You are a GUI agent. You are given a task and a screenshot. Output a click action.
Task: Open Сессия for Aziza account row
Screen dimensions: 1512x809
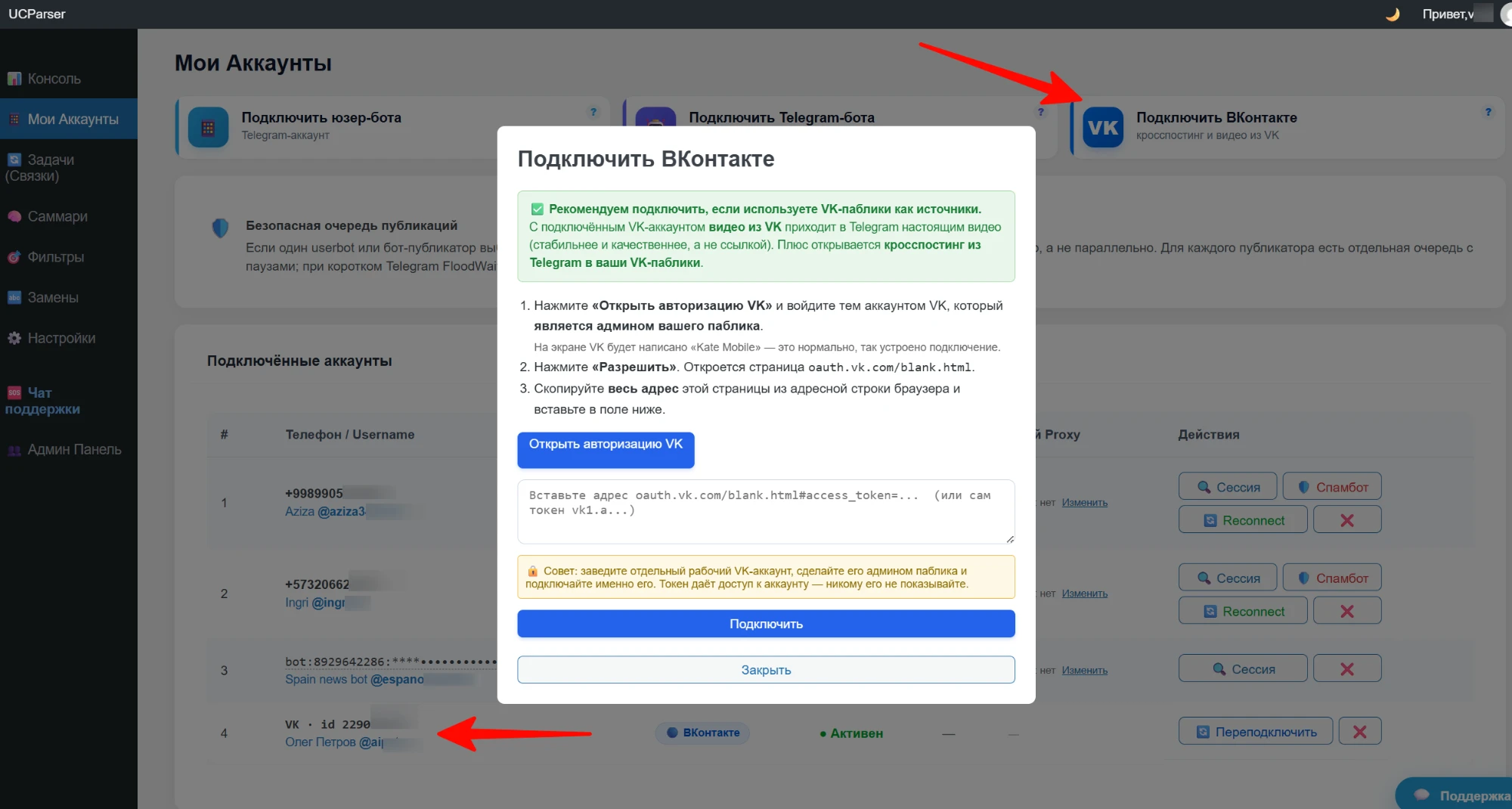tap(1228, 487)
